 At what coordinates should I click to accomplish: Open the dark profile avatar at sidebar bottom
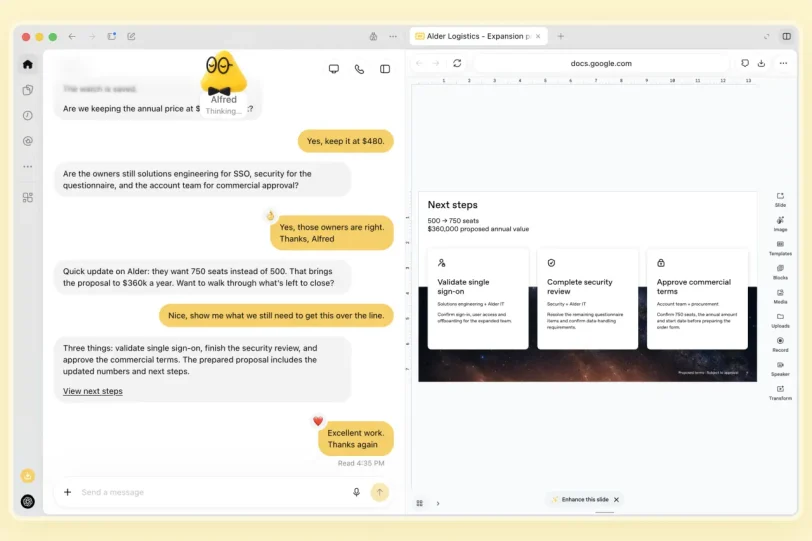[28, 501]
